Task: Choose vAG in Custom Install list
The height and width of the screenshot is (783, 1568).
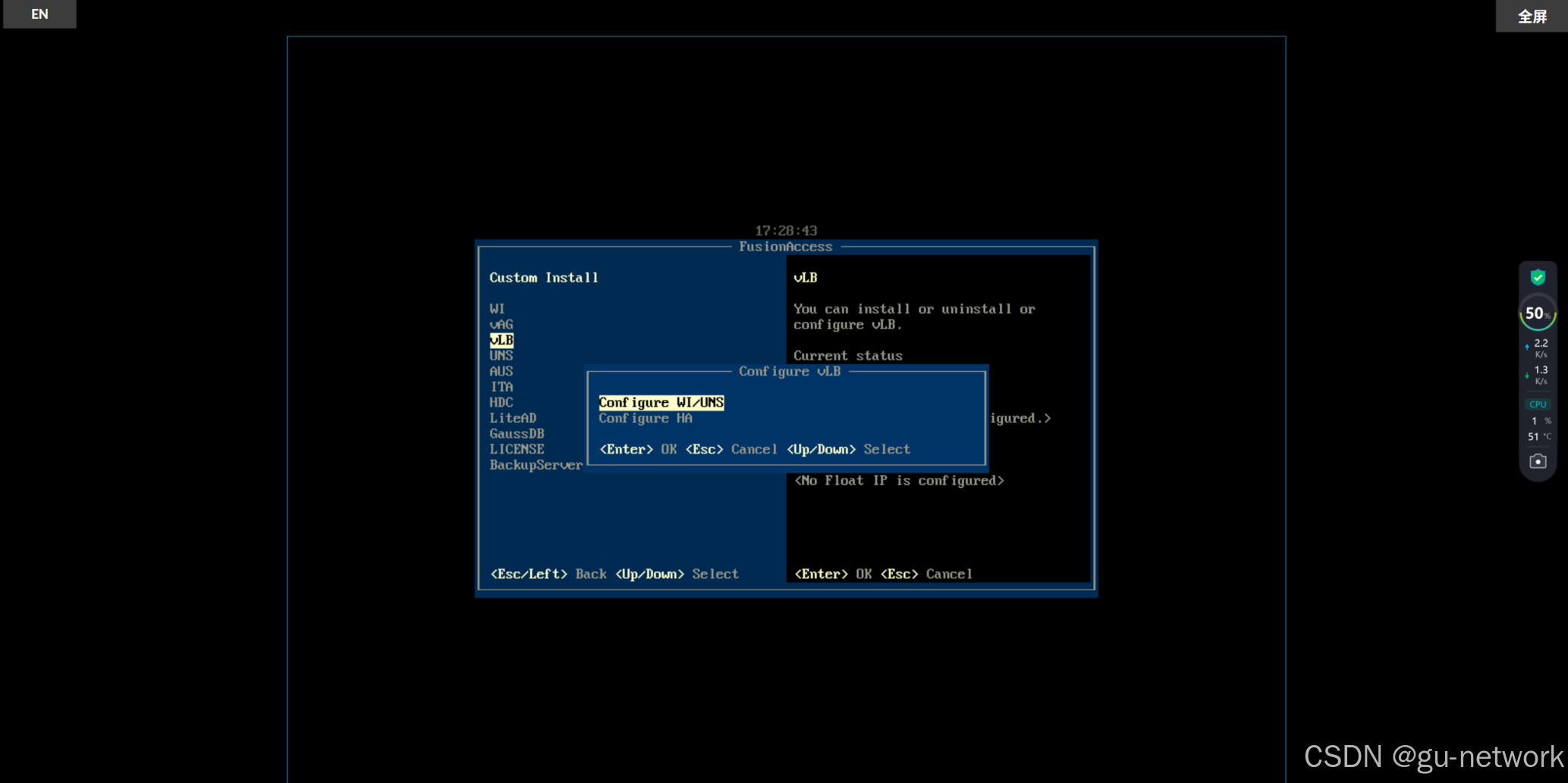Action: (x=501, y=325)
